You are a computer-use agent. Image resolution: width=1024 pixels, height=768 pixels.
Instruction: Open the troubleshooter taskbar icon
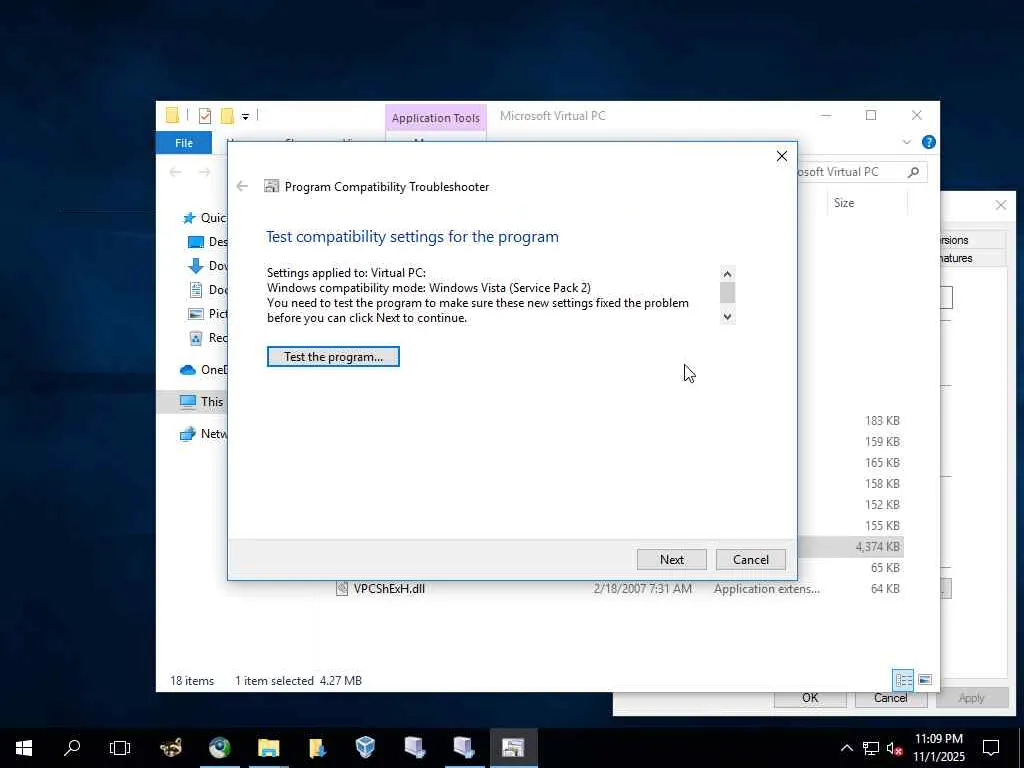click(513, 748)
